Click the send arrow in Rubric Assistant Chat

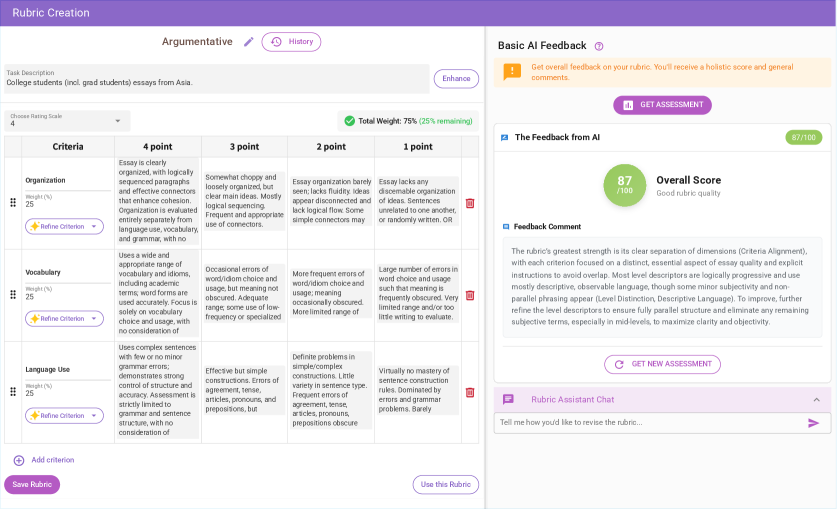point(814,423)
